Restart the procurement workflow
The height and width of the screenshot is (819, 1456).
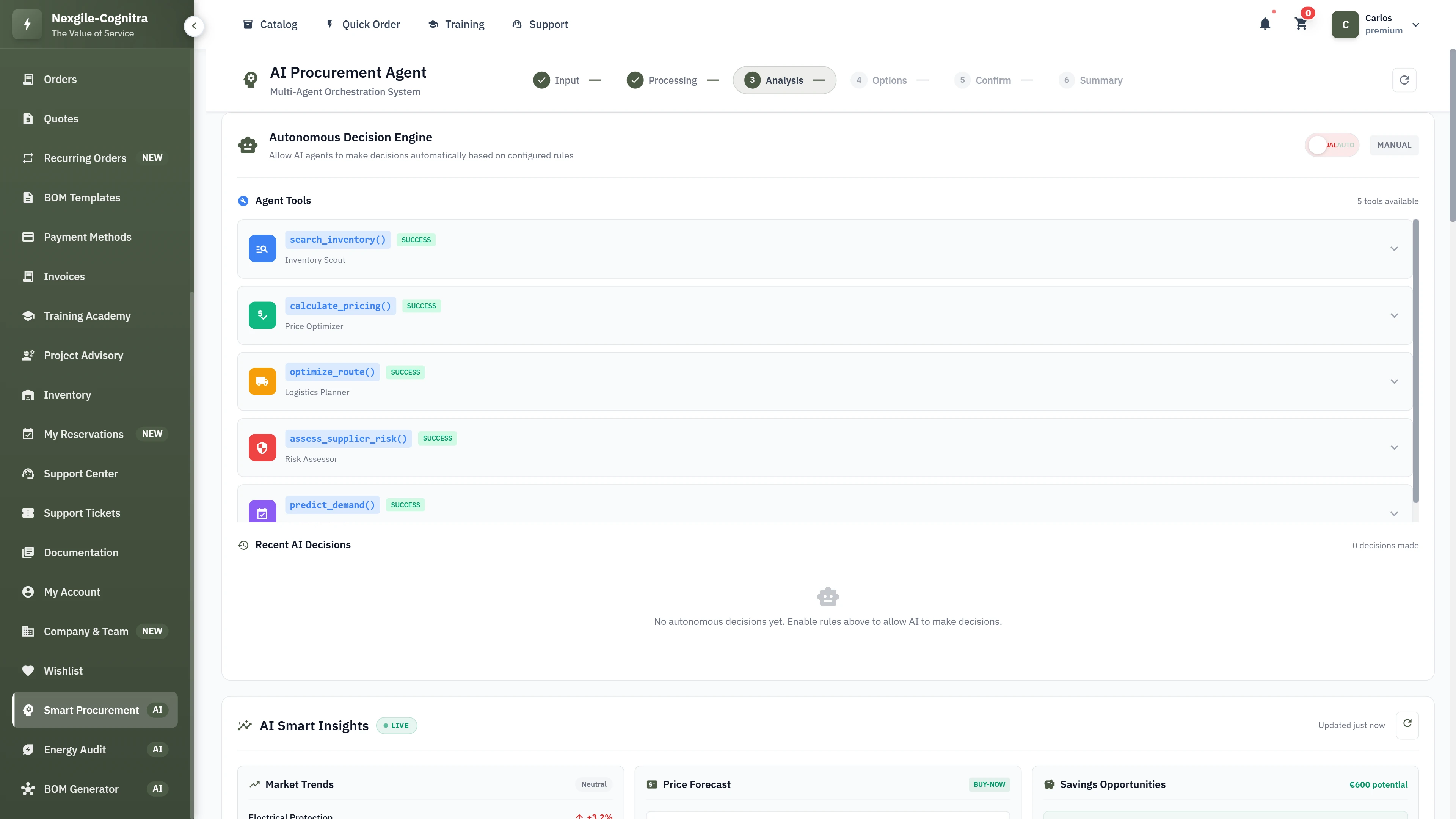tap(1404, 80)
